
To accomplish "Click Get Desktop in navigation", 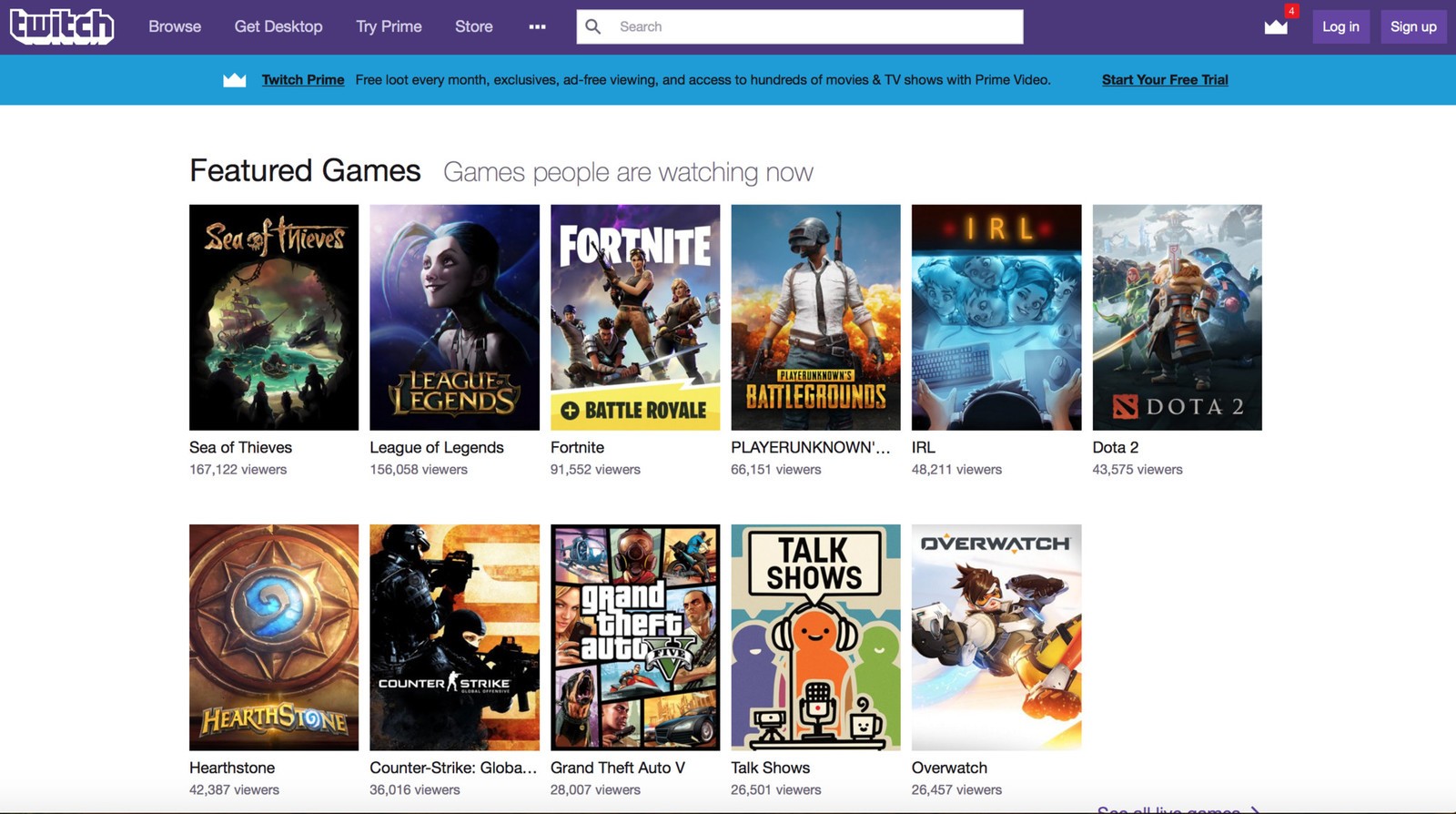I will click(278, 26).
